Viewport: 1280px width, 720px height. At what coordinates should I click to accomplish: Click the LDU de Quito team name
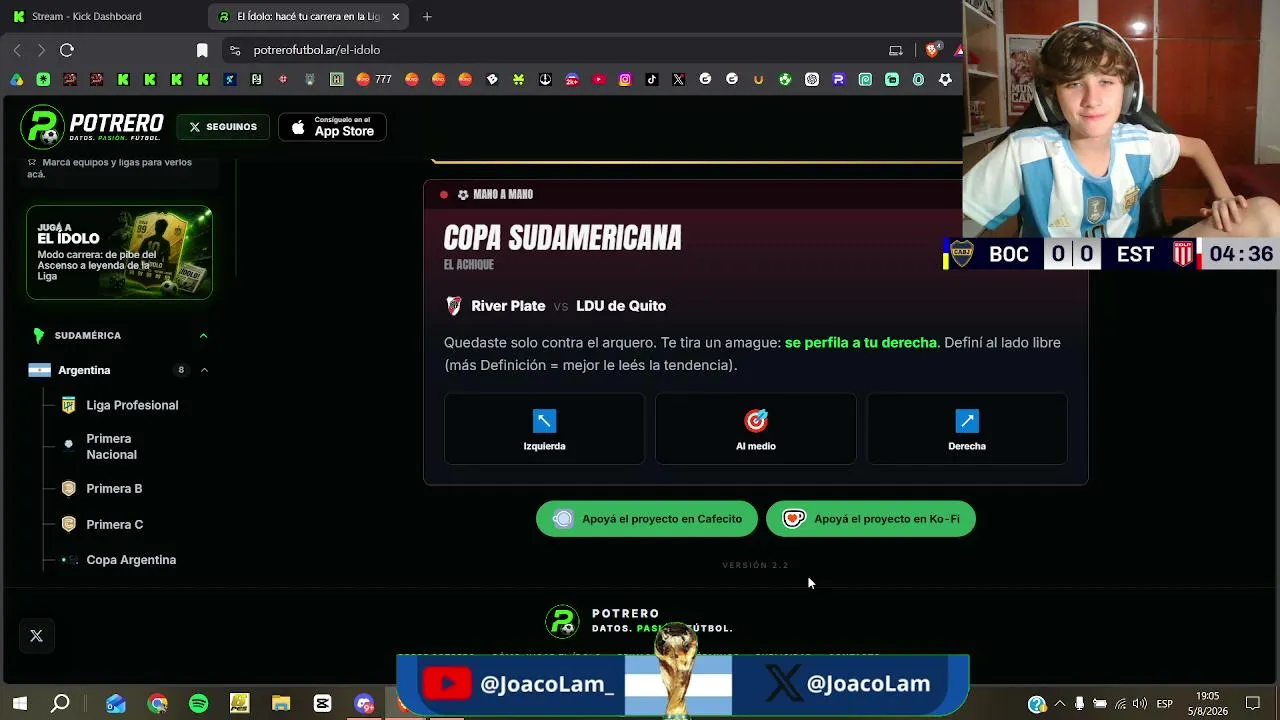pos(621,306)
